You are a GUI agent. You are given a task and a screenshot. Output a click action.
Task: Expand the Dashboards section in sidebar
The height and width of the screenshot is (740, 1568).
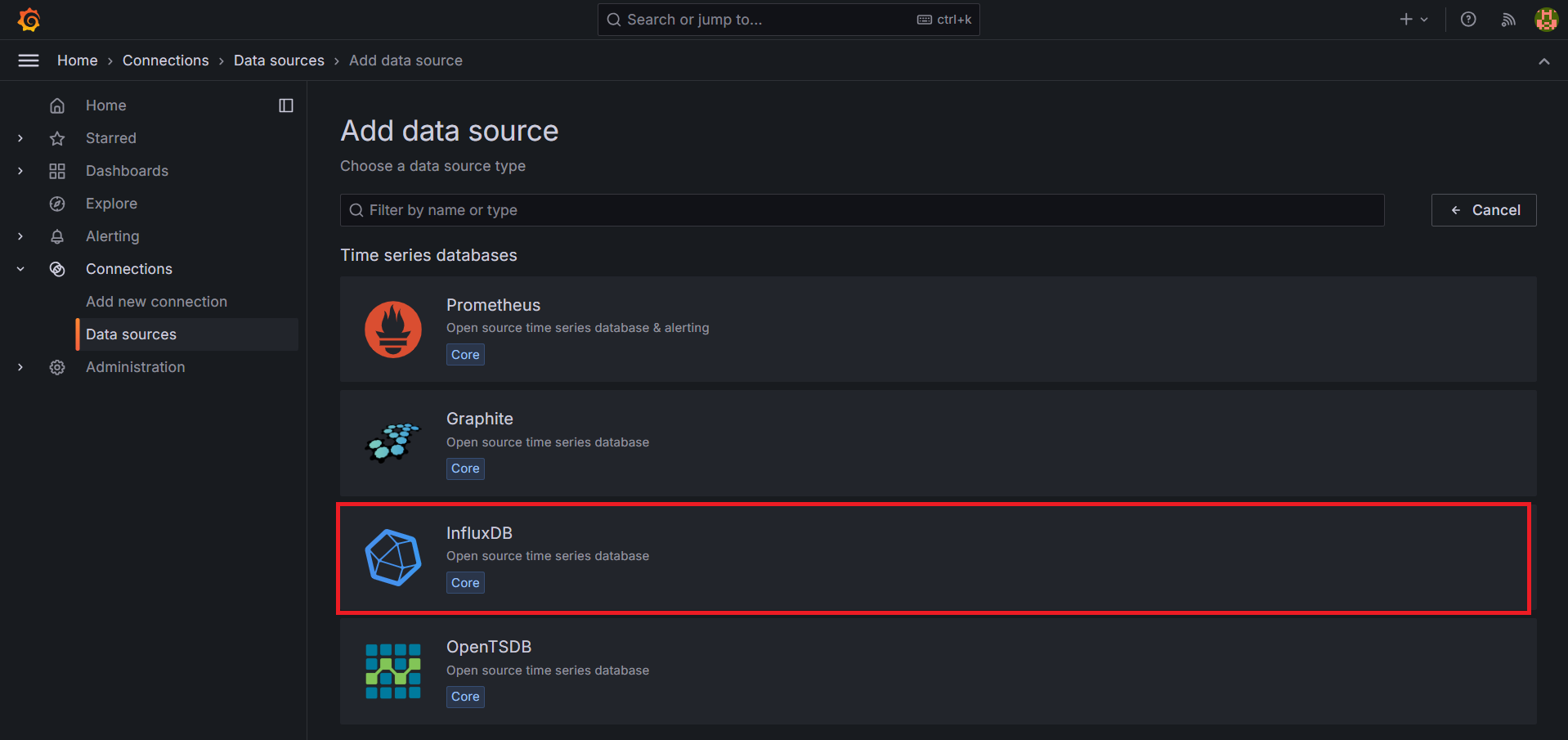[20, 170]
